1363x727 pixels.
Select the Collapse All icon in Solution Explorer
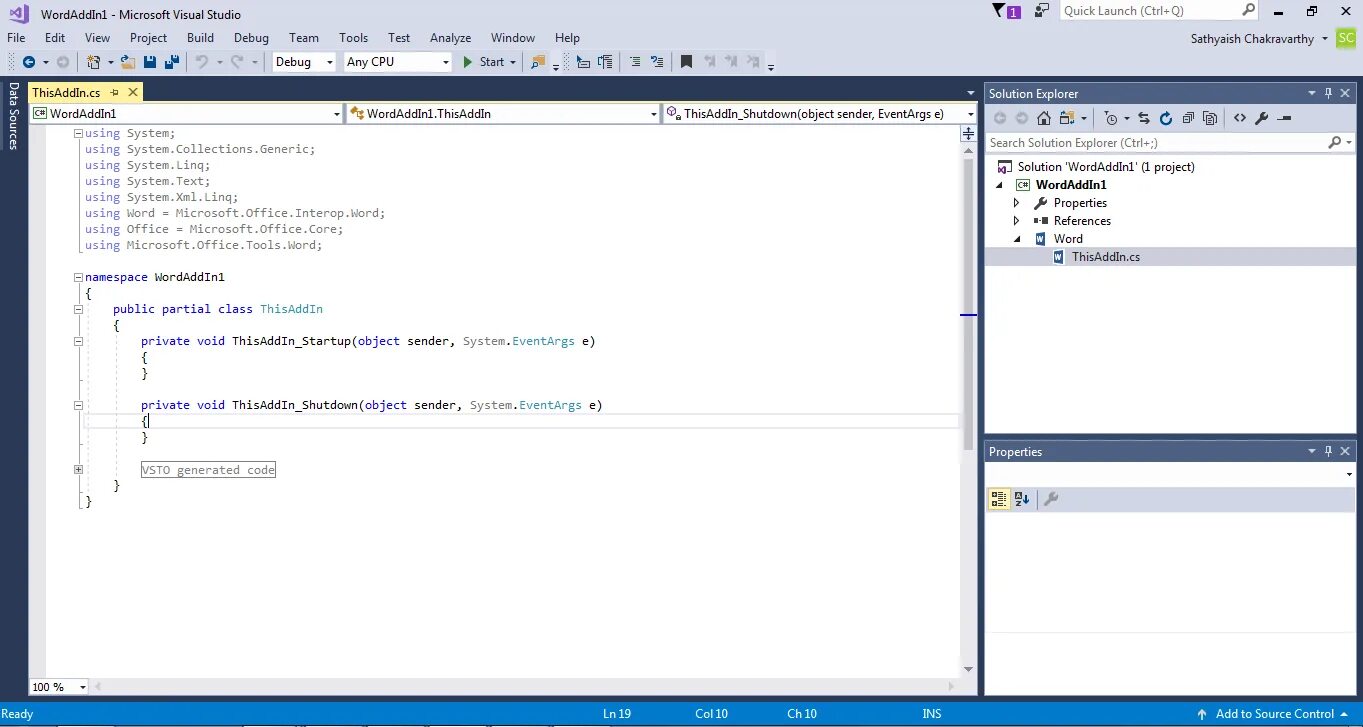[x=1188, y=118]
